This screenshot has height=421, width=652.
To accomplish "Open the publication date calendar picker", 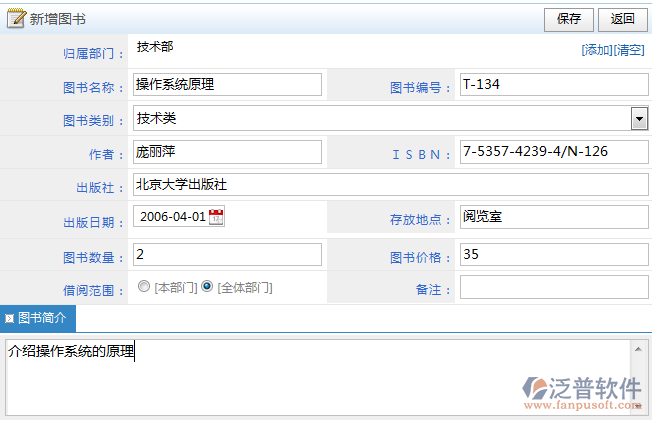I will pos(216,216).
